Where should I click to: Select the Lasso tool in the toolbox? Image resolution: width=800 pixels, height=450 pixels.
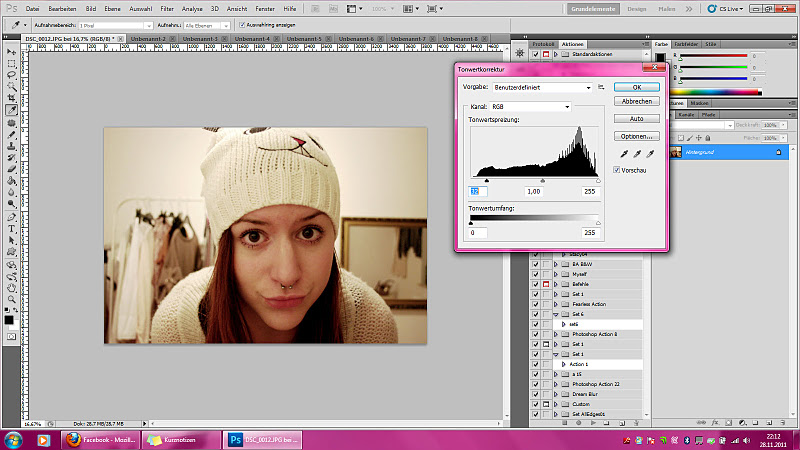pyautogui.click(x=11, y=74)
